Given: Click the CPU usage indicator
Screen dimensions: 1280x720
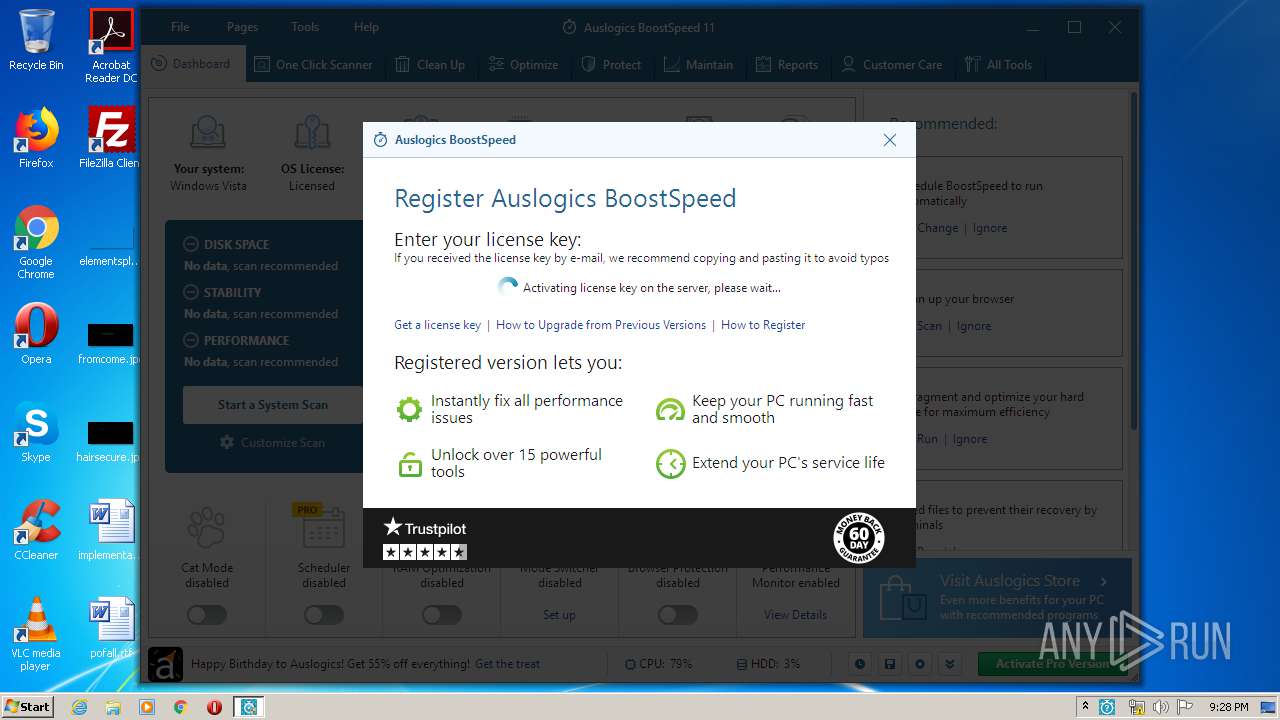Looking at the screenshot, I should coord(658,664).
